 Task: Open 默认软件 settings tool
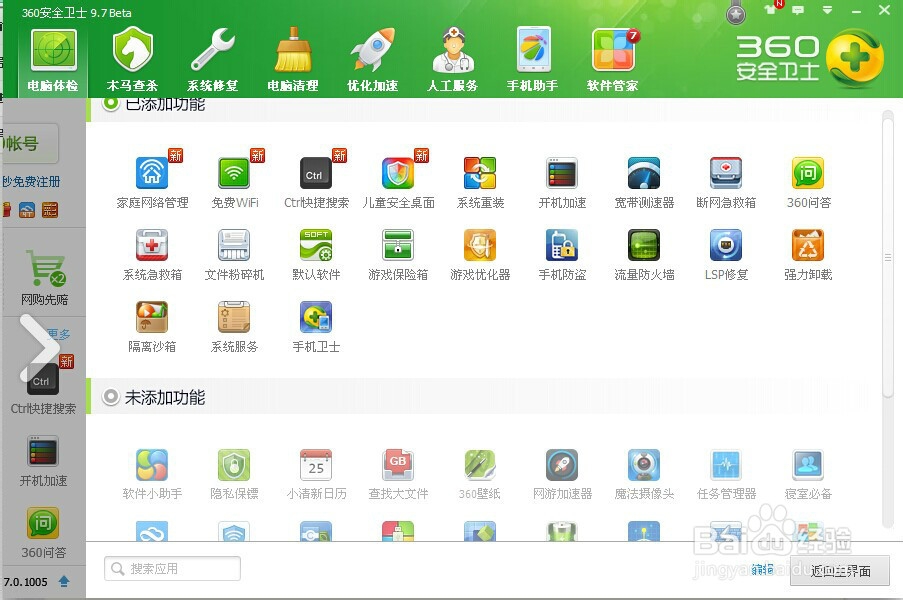click(316, 255)
